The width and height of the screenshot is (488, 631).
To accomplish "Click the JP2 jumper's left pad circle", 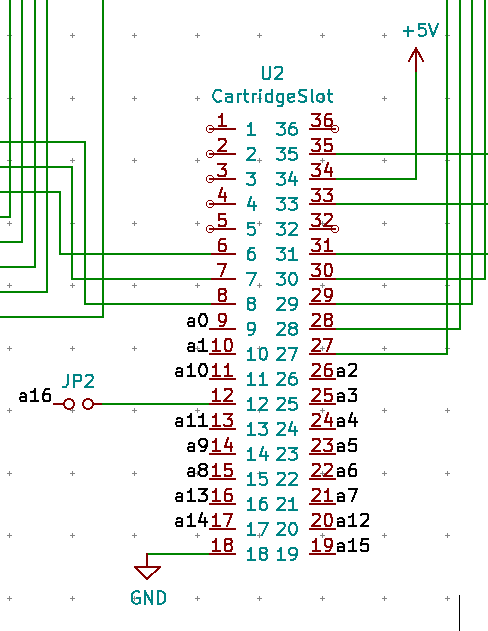I will (69, 404).
